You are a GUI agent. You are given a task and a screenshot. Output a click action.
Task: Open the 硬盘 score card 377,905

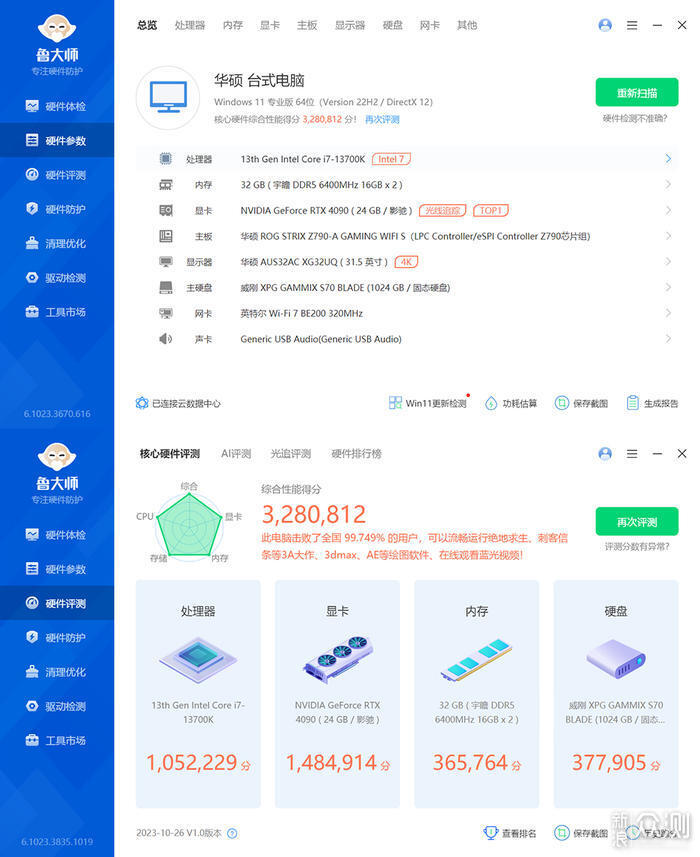pos(616,694)
